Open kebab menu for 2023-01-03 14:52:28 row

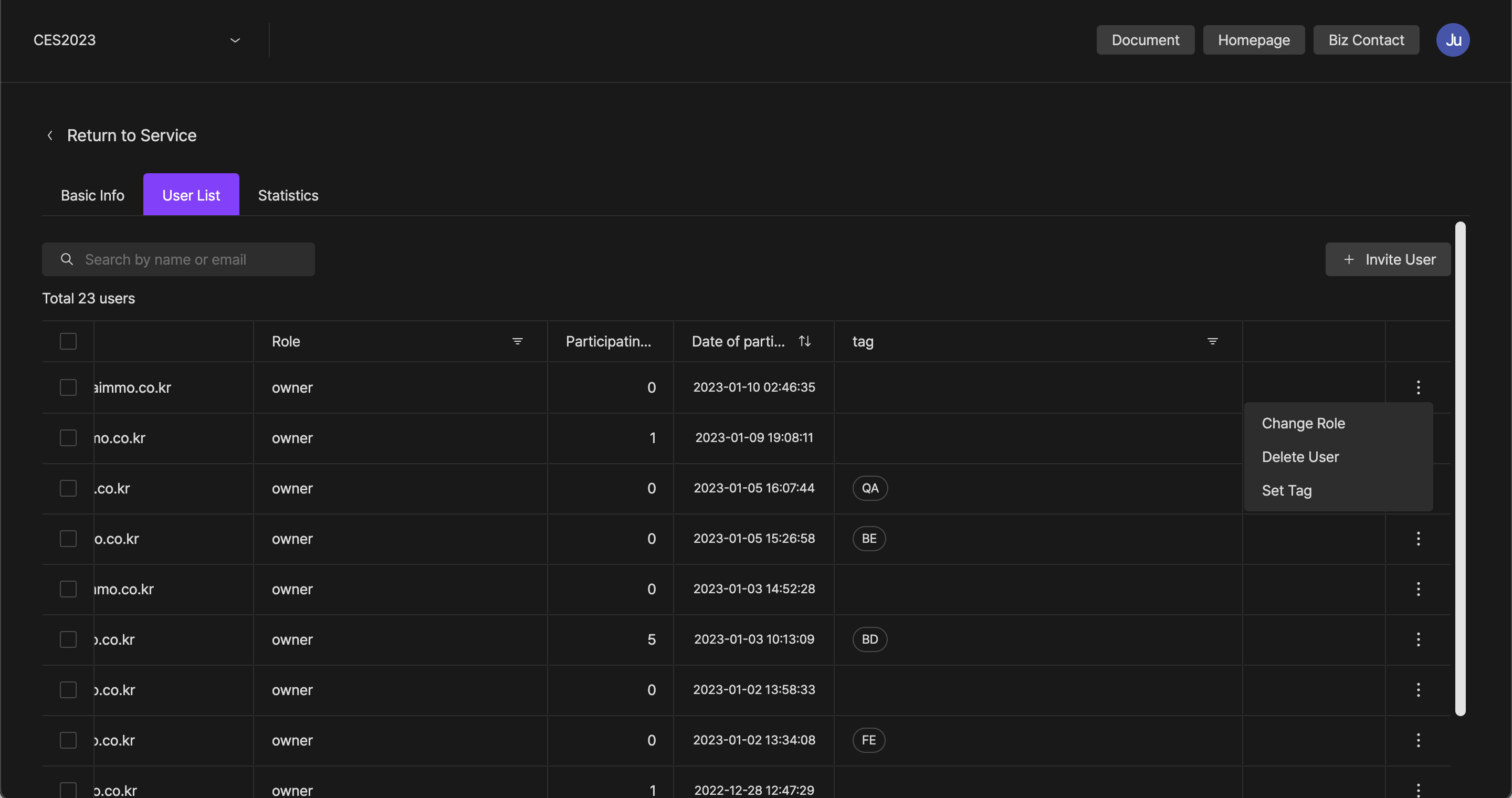[x=1418, y=589]
